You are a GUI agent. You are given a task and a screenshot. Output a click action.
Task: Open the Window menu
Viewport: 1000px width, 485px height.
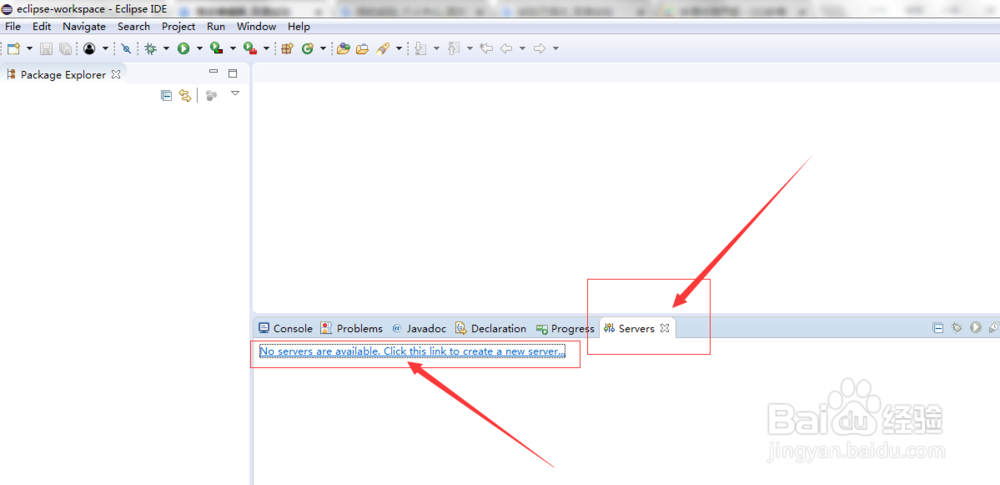(256, 26)
